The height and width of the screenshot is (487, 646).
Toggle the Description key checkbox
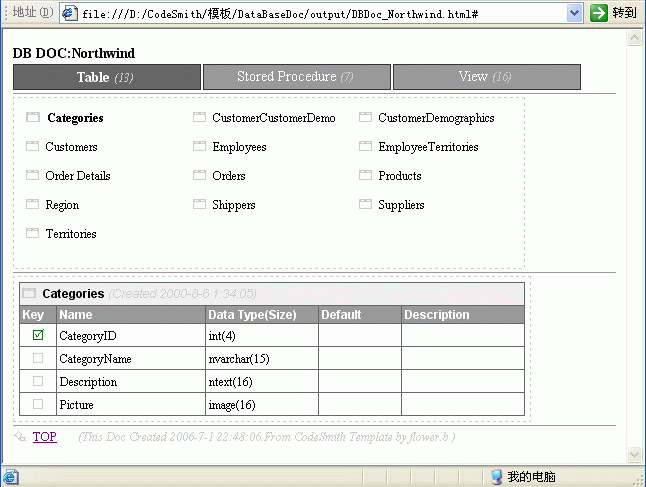(38, 381)
